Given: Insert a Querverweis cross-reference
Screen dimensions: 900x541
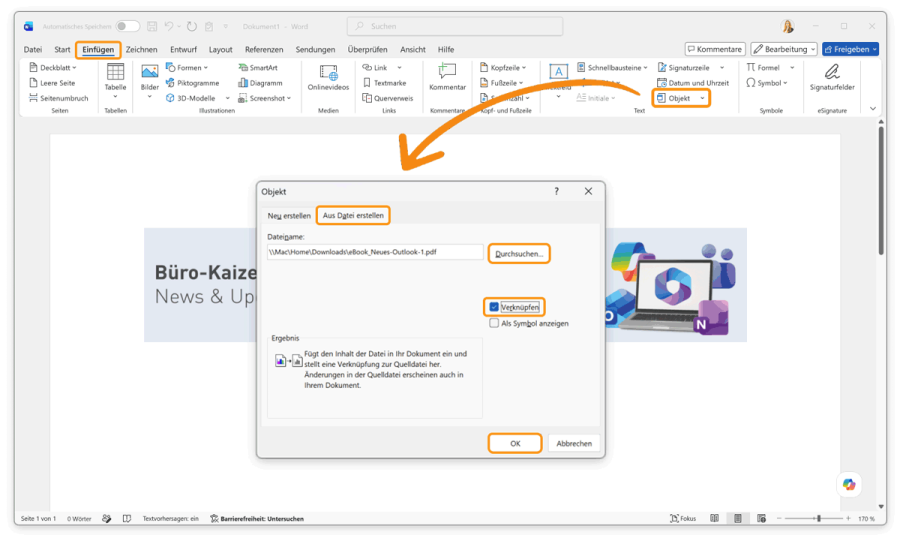Looking at the screenshot, I should [387, 98].
